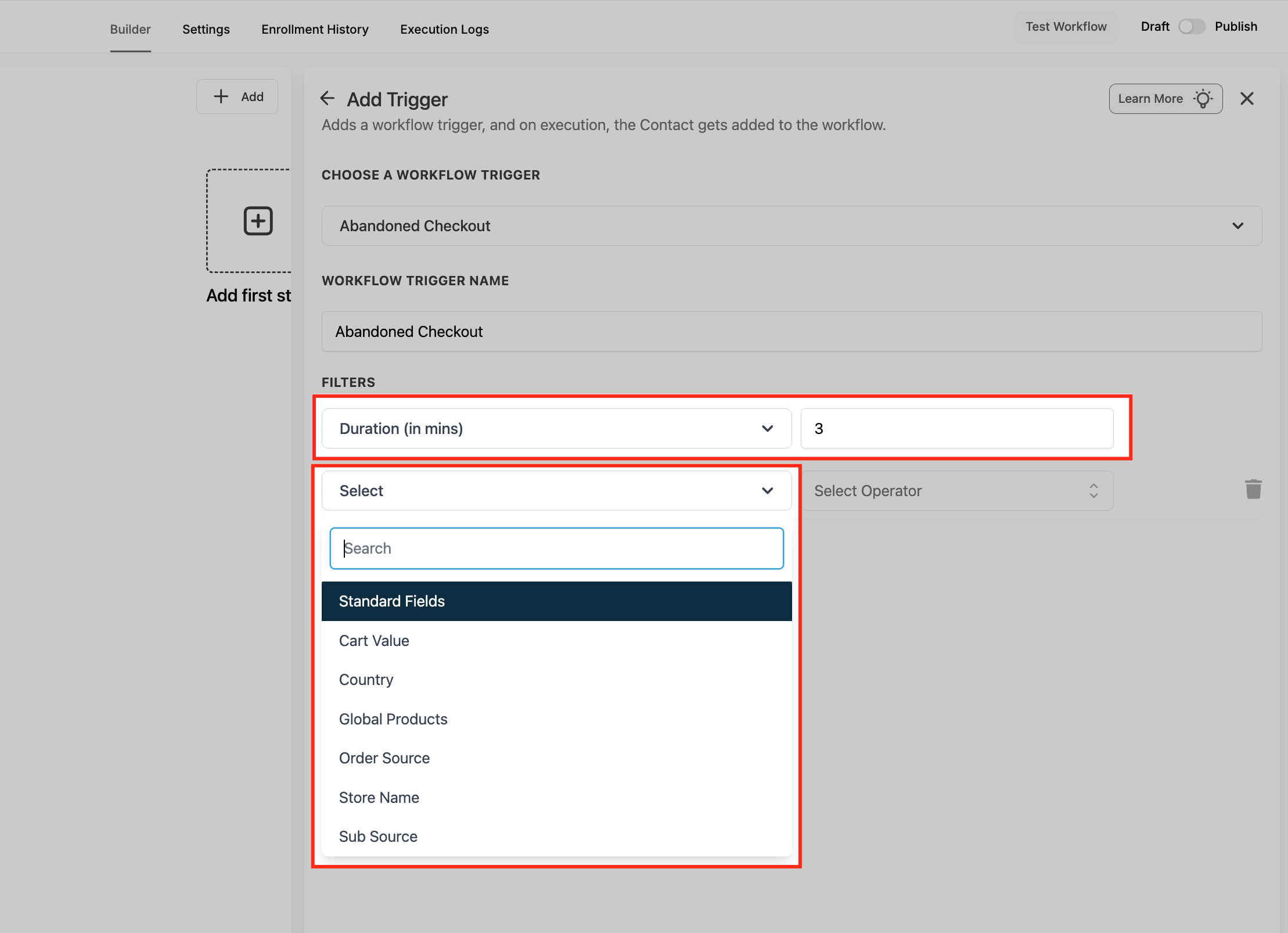
Task: Close the Add Trigger panel
Action: 1247,99
